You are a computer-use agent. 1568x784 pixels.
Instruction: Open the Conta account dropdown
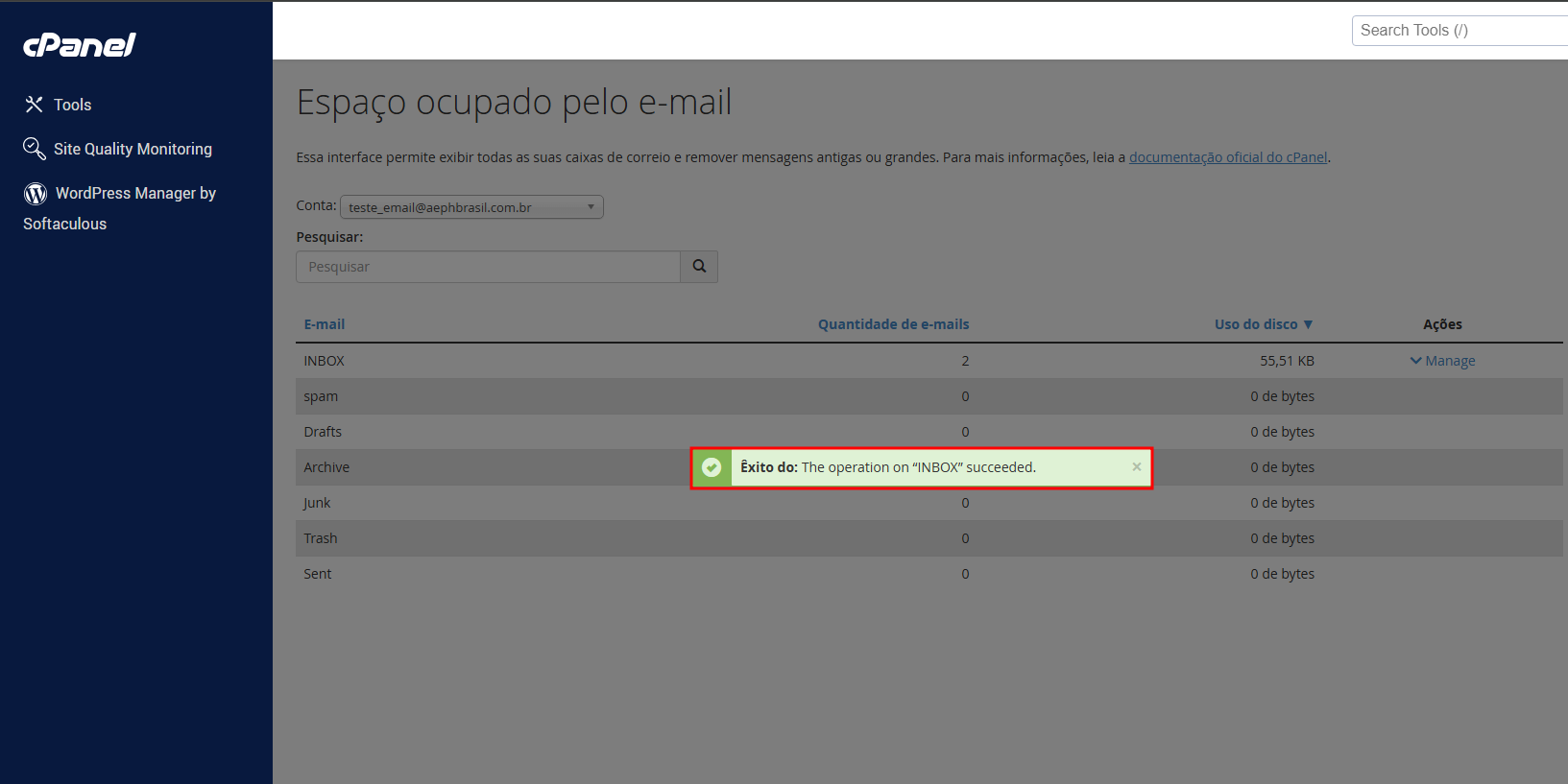tap(471, 207)
